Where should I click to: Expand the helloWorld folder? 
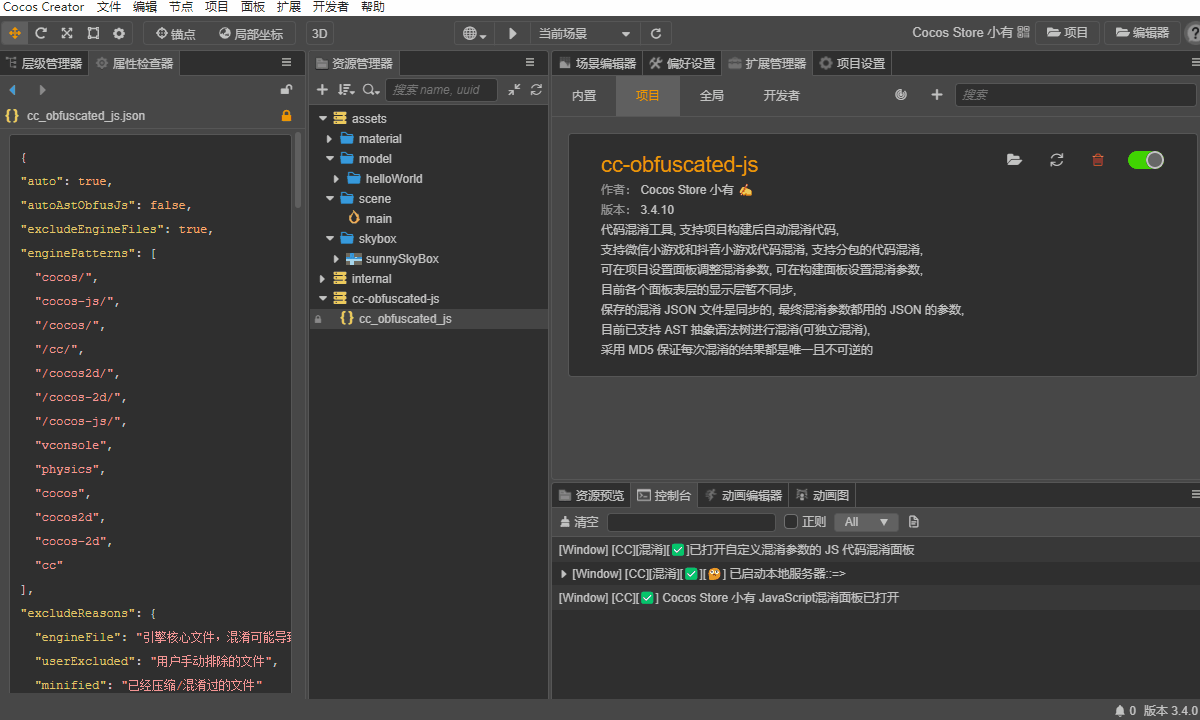tap(337, 179)
